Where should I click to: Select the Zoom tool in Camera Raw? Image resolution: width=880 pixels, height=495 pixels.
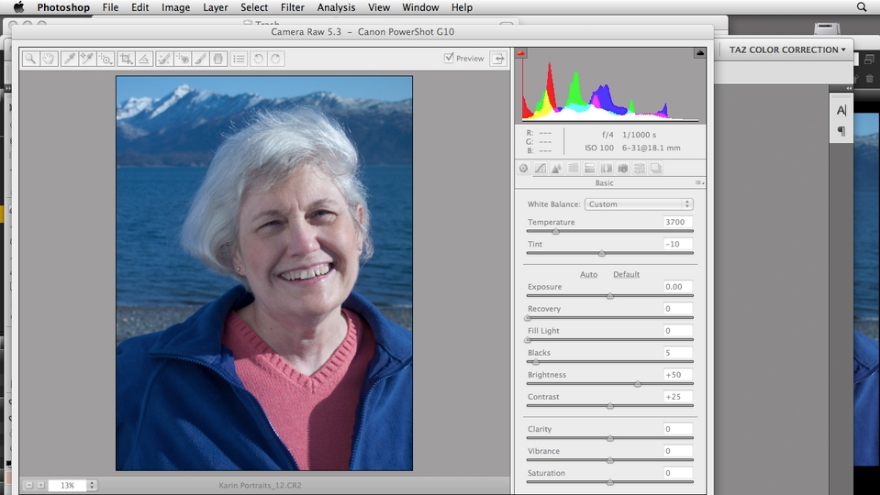[31, 58]
